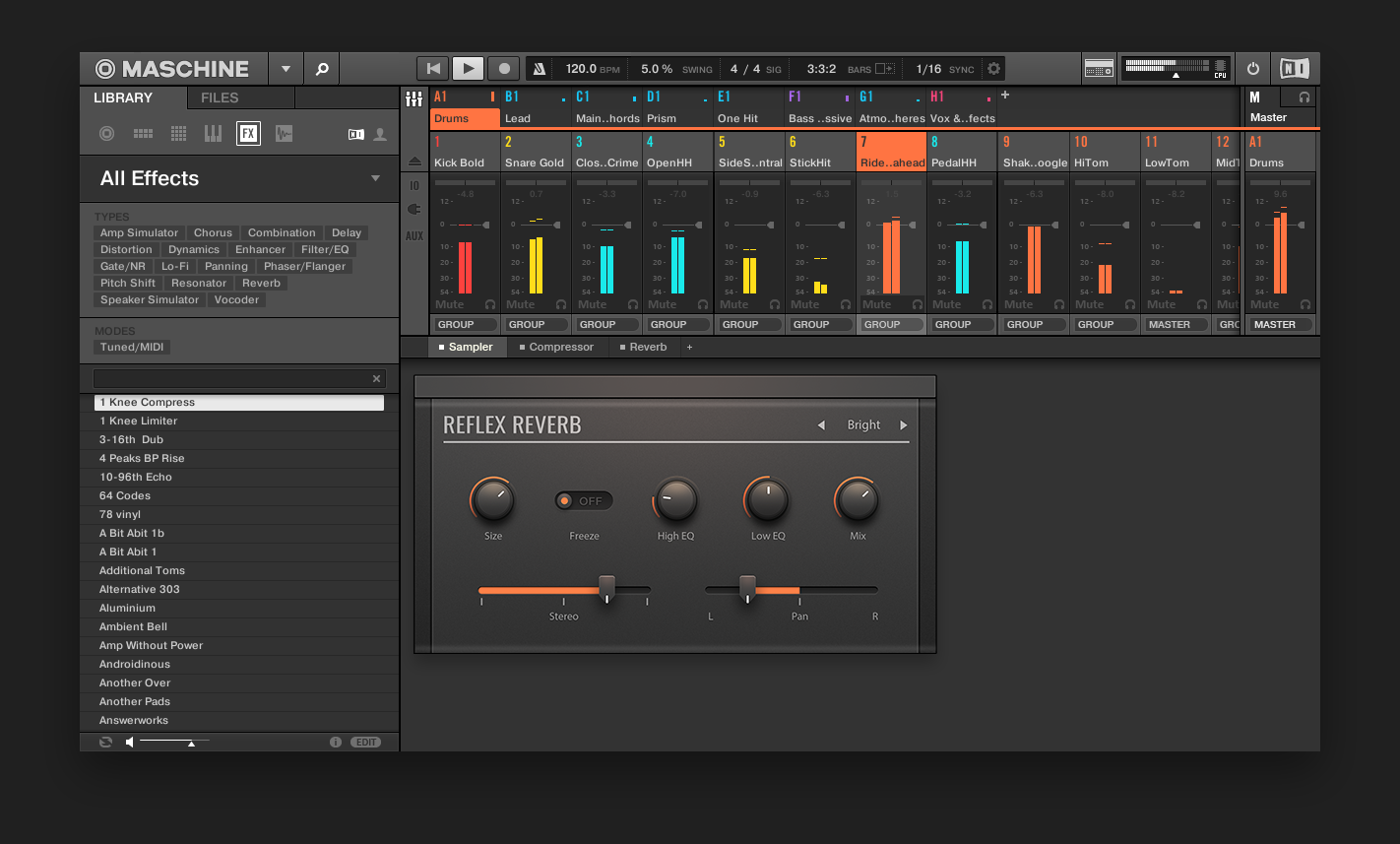Image resolution: width=1400 pixels, height=844 pixels.
Task: Filter by Tuned/MIDI mode tag
Action: 133,348
